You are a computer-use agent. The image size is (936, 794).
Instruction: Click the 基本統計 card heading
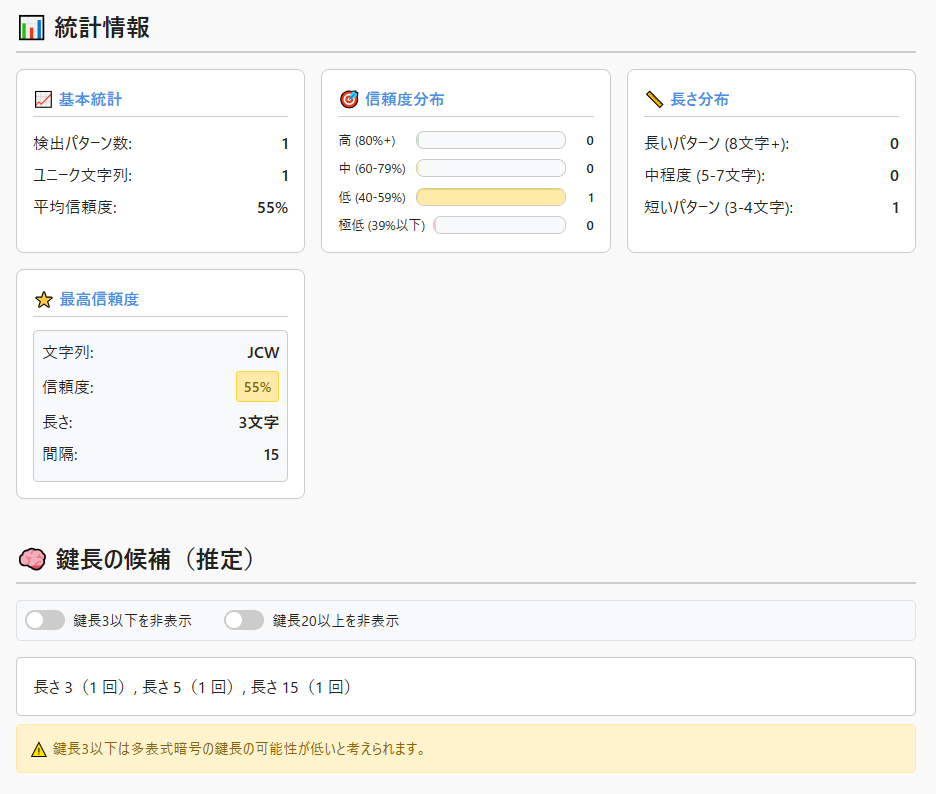(x=90, y=99)
